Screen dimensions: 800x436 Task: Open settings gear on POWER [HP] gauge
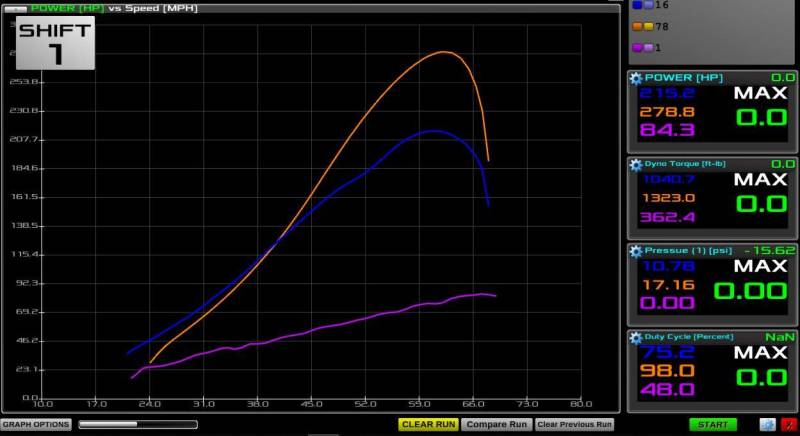click(x=635, y=78)
